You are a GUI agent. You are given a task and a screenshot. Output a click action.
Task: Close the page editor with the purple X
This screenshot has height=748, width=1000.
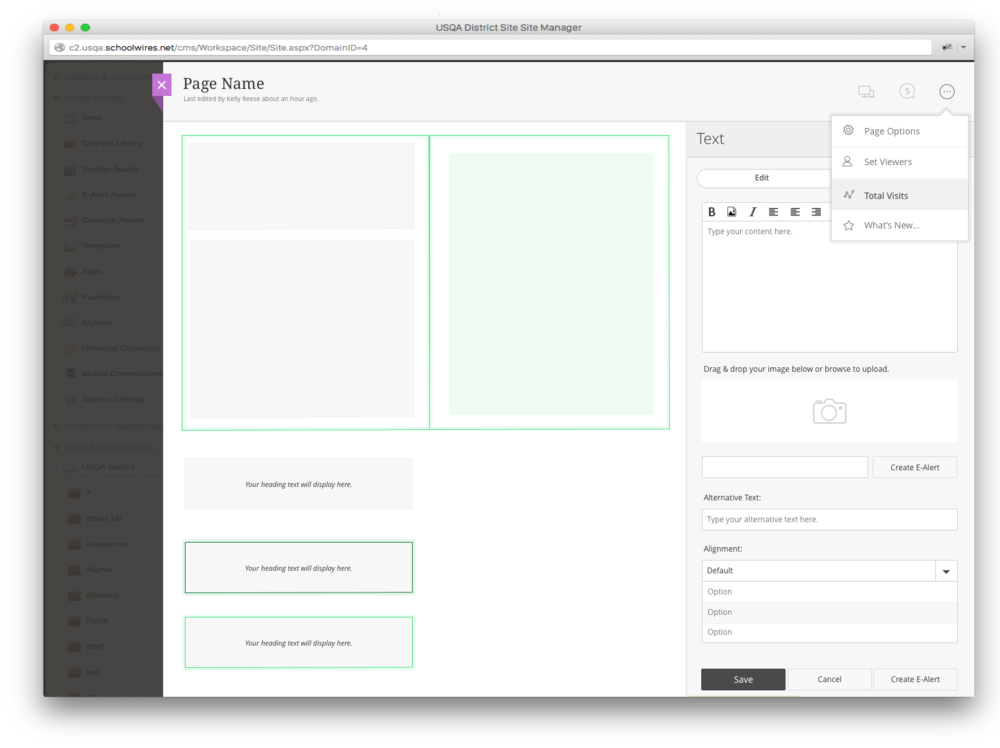point(161,85)
